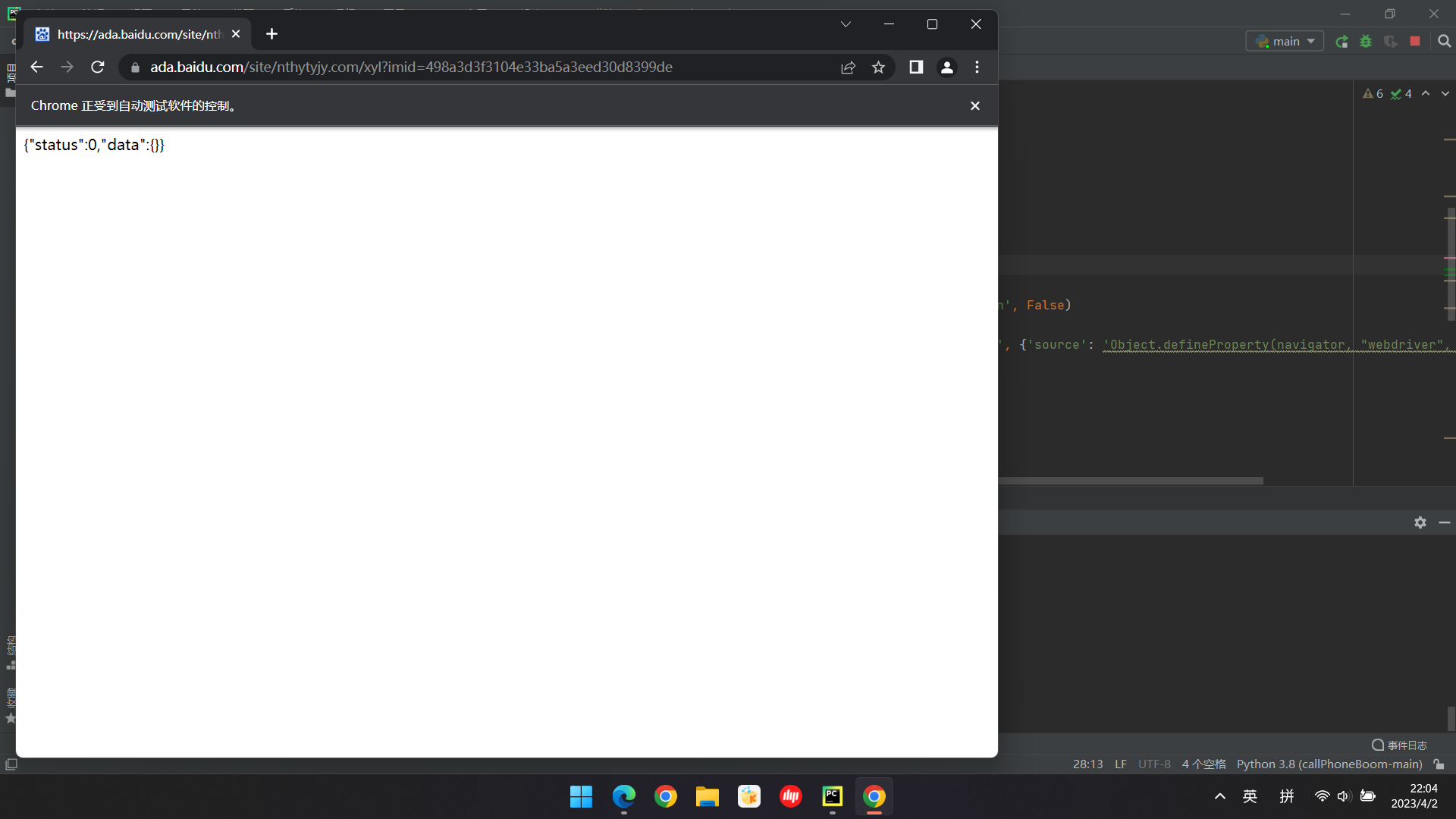The width and height of the screenshot is (1456, 819).
Task: Run main with coverage shield icon
Action: [1391, 41]
